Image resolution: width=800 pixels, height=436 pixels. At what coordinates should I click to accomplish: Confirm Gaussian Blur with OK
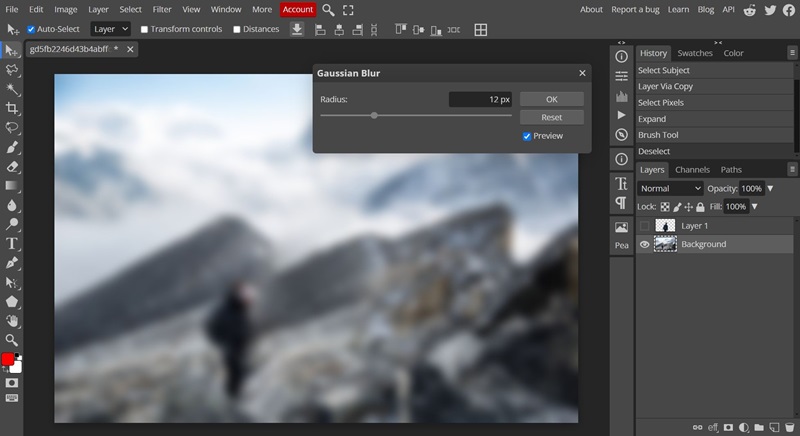[552, 99]
